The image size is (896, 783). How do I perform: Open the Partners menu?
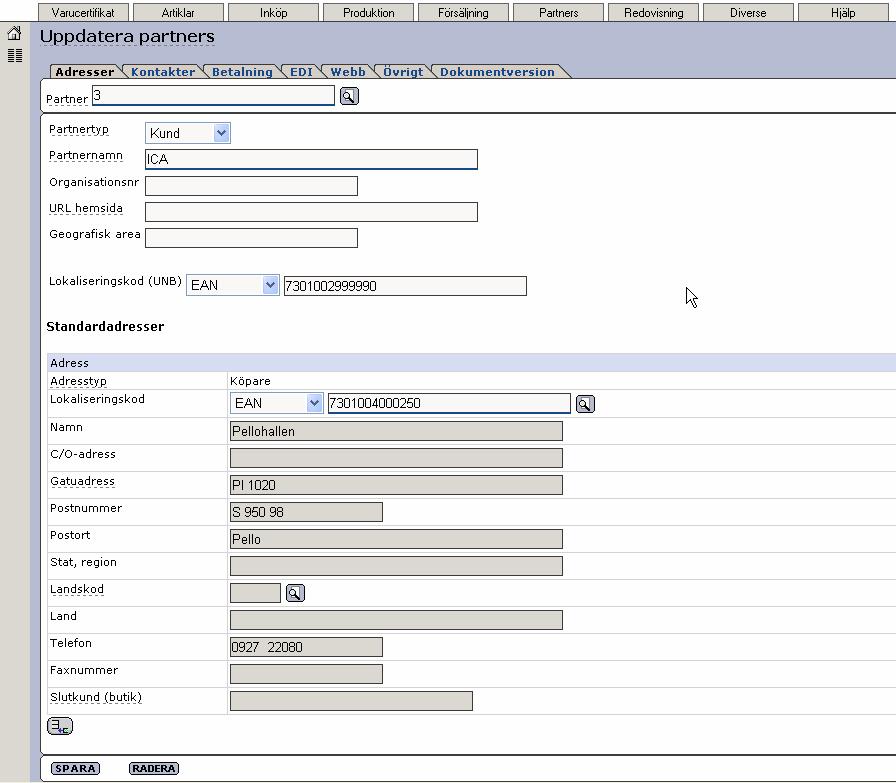click(x=558, y=13)
